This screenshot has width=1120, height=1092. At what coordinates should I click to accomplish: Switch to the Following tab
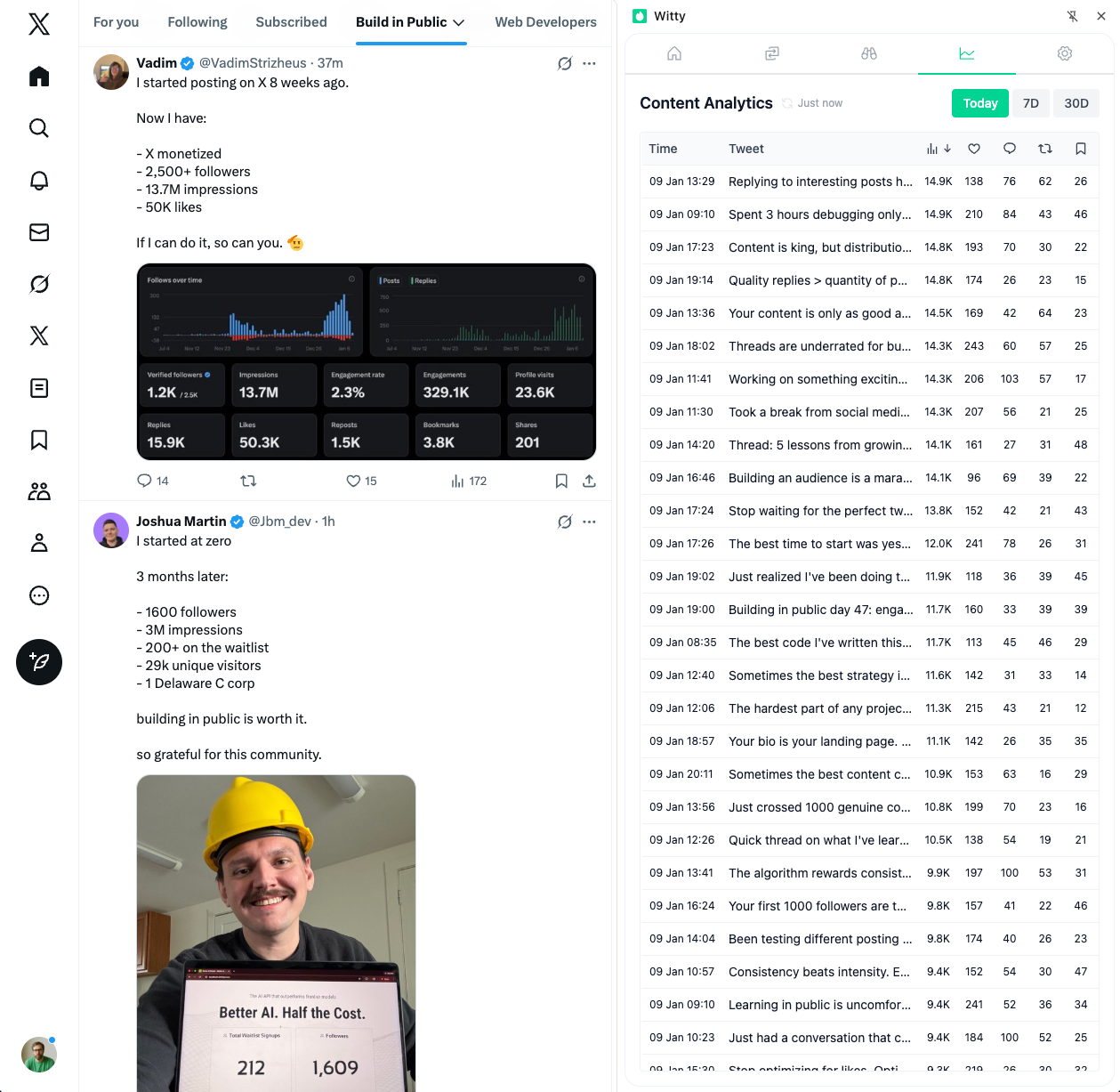(197, 22)
